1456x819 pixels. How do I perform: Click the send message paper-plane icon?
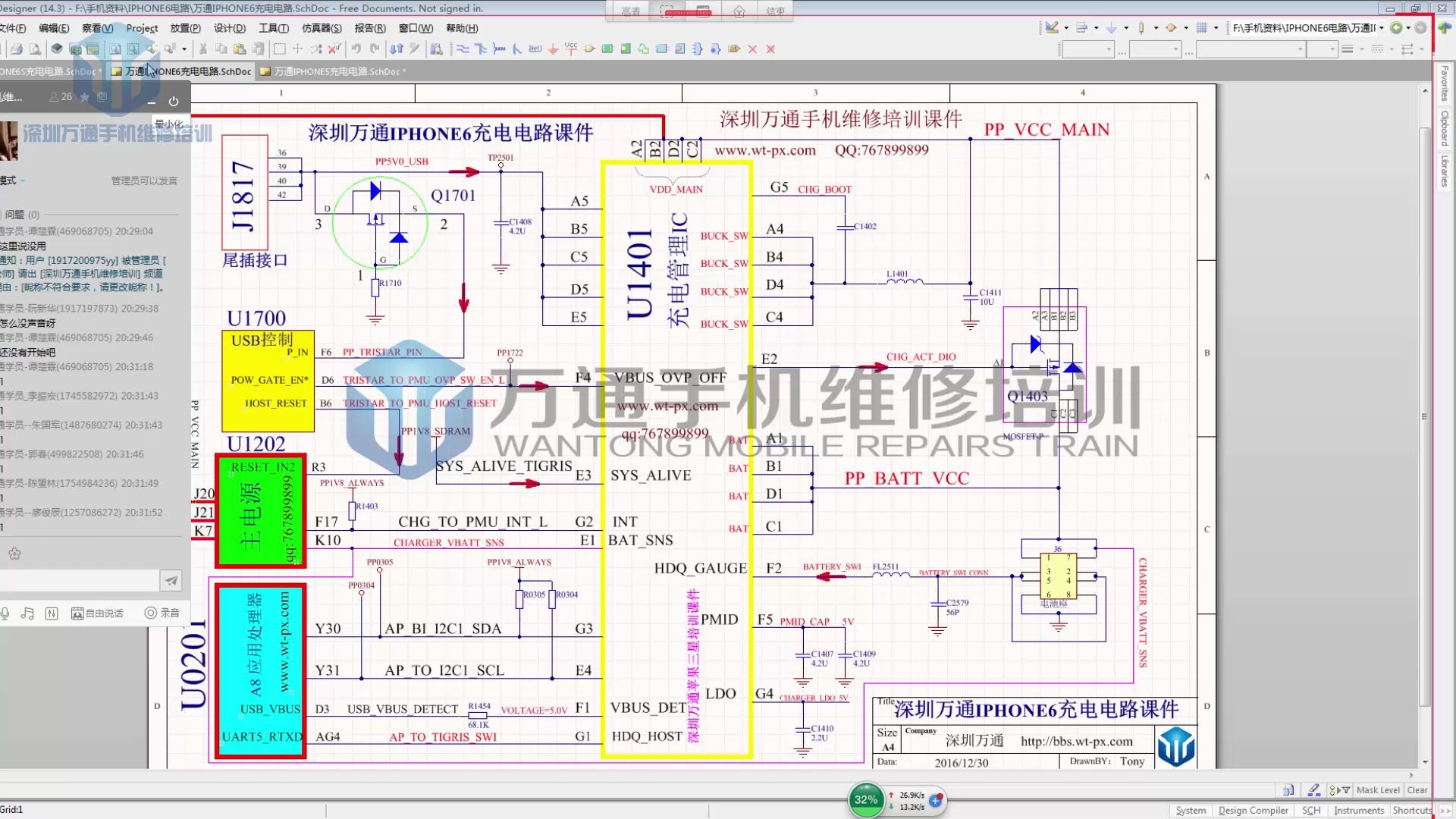171,581
